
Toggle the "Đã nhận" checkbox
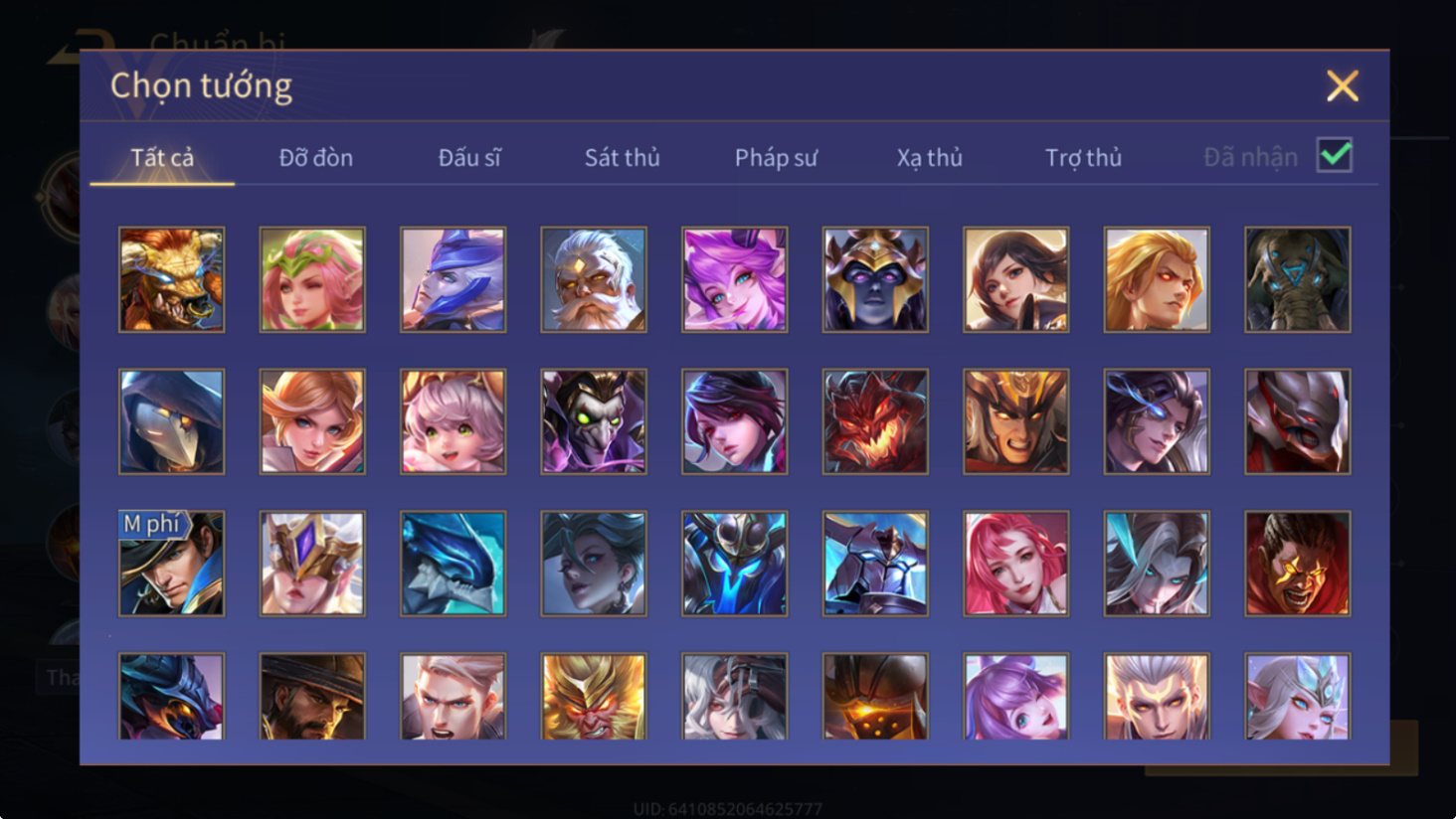tap(1334, 155)
